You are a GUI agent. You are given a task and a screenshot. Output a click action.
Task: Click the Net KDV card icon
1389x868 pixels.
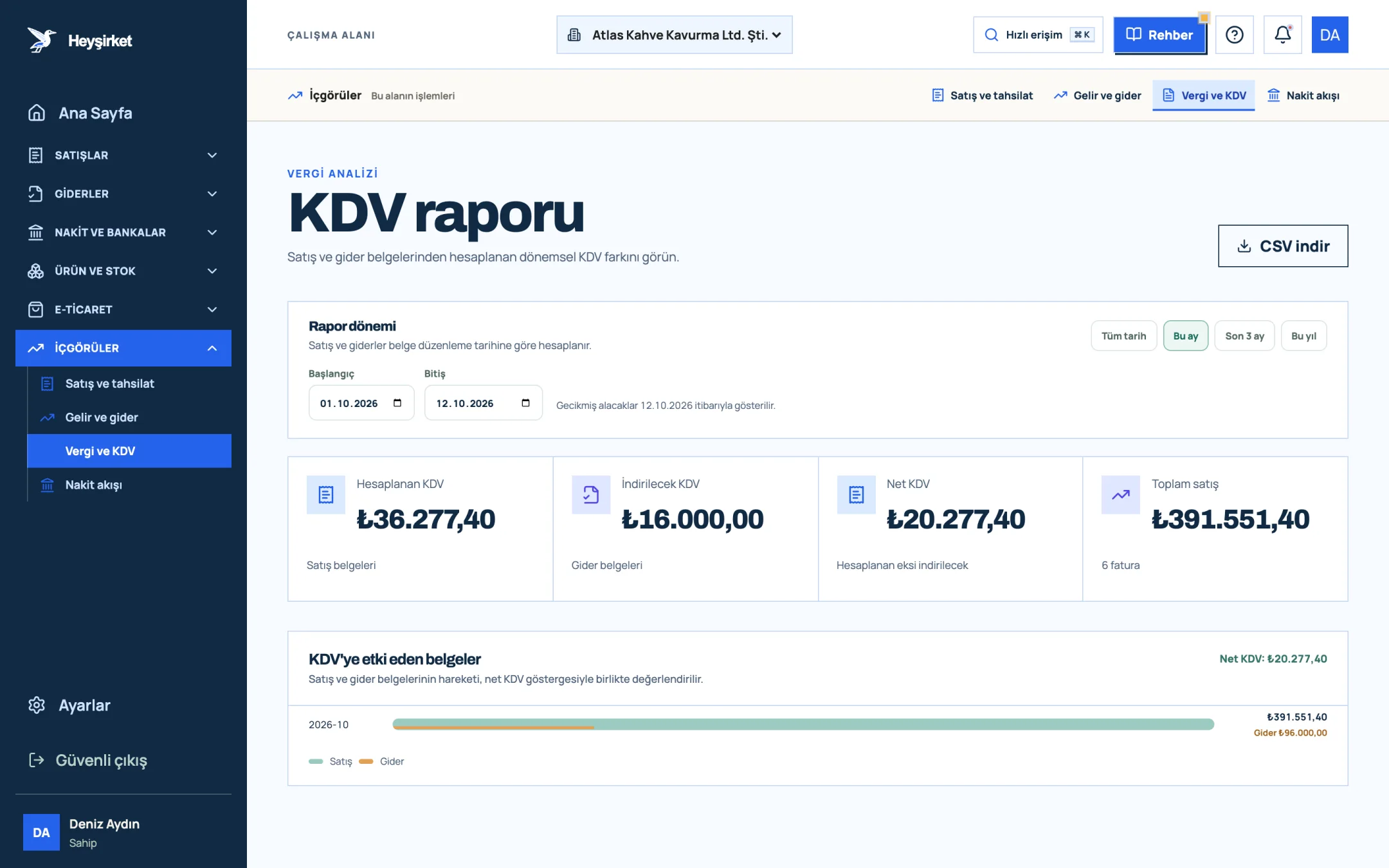[856, 494]
